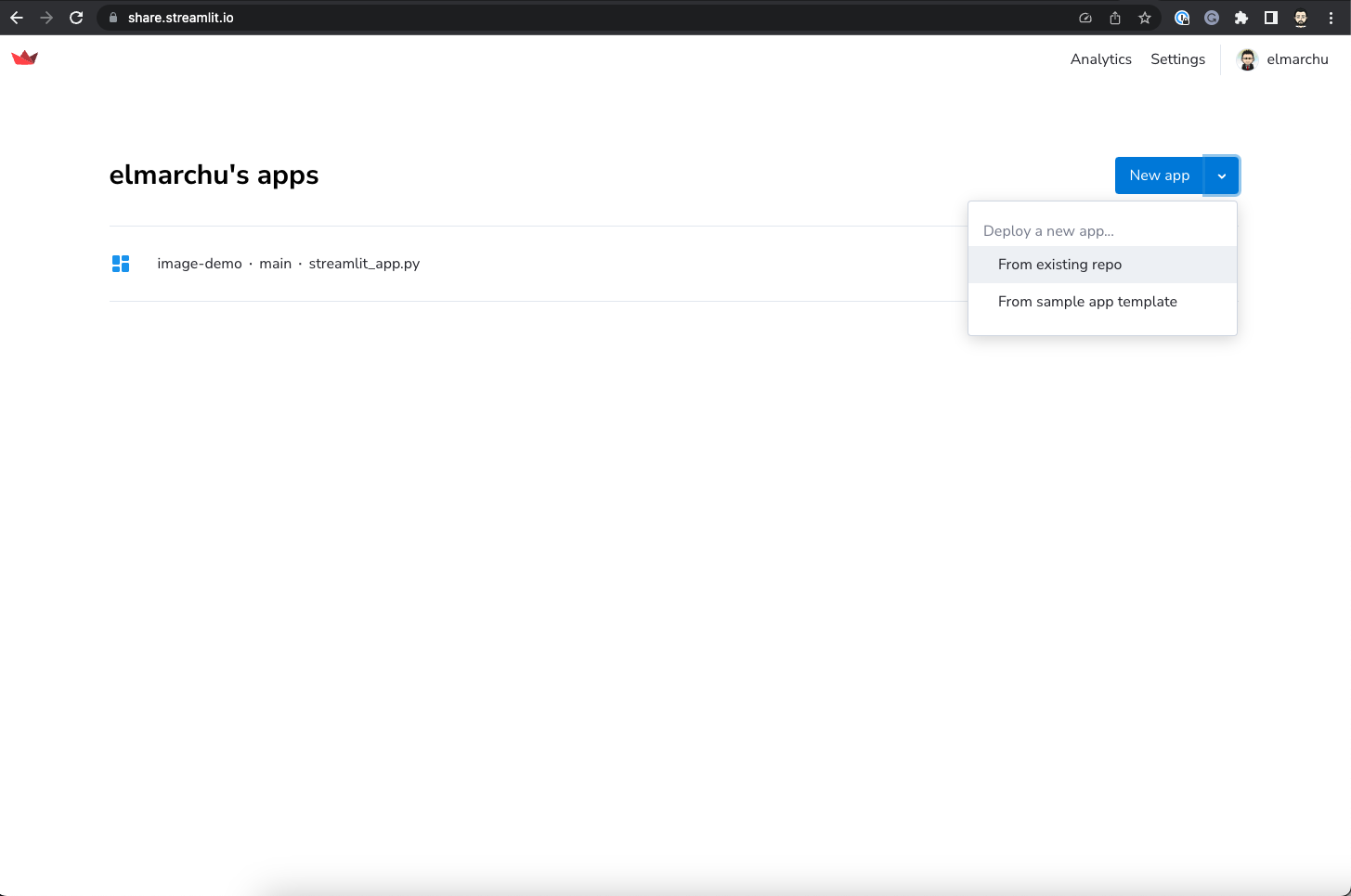Viewport: 1351px width, 896px height.
Task: Open the Analytics page
Action: tap(1100, 58)
